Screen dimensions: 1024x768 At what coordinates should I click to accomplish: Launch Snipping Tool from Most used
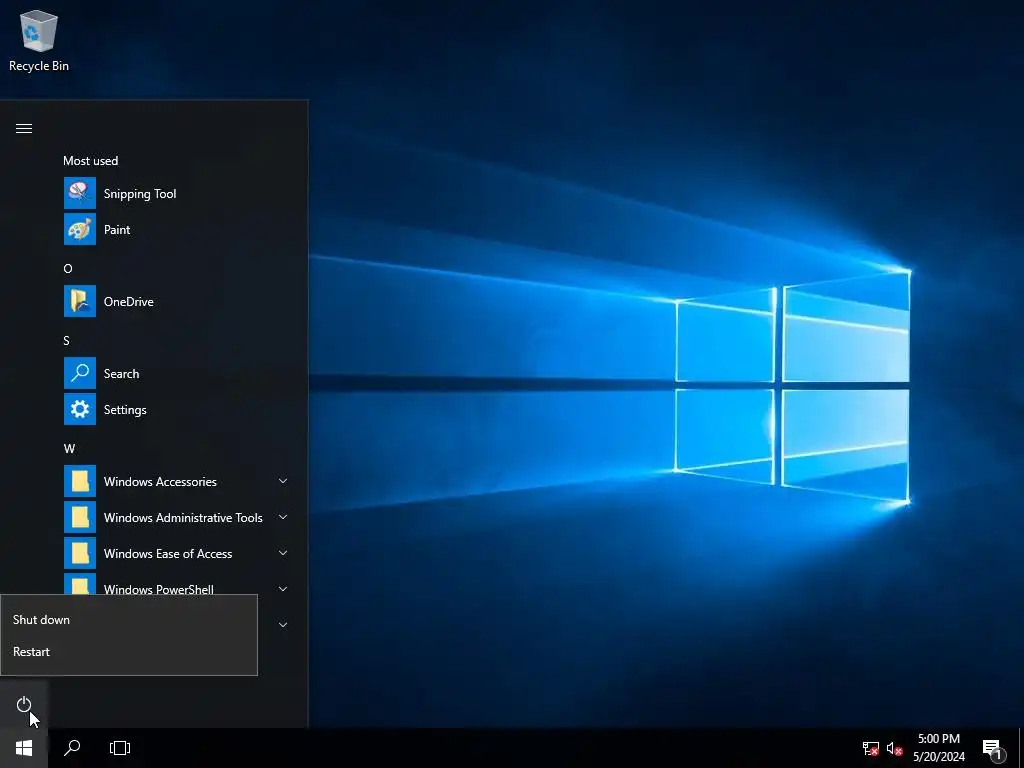[177, 193]
